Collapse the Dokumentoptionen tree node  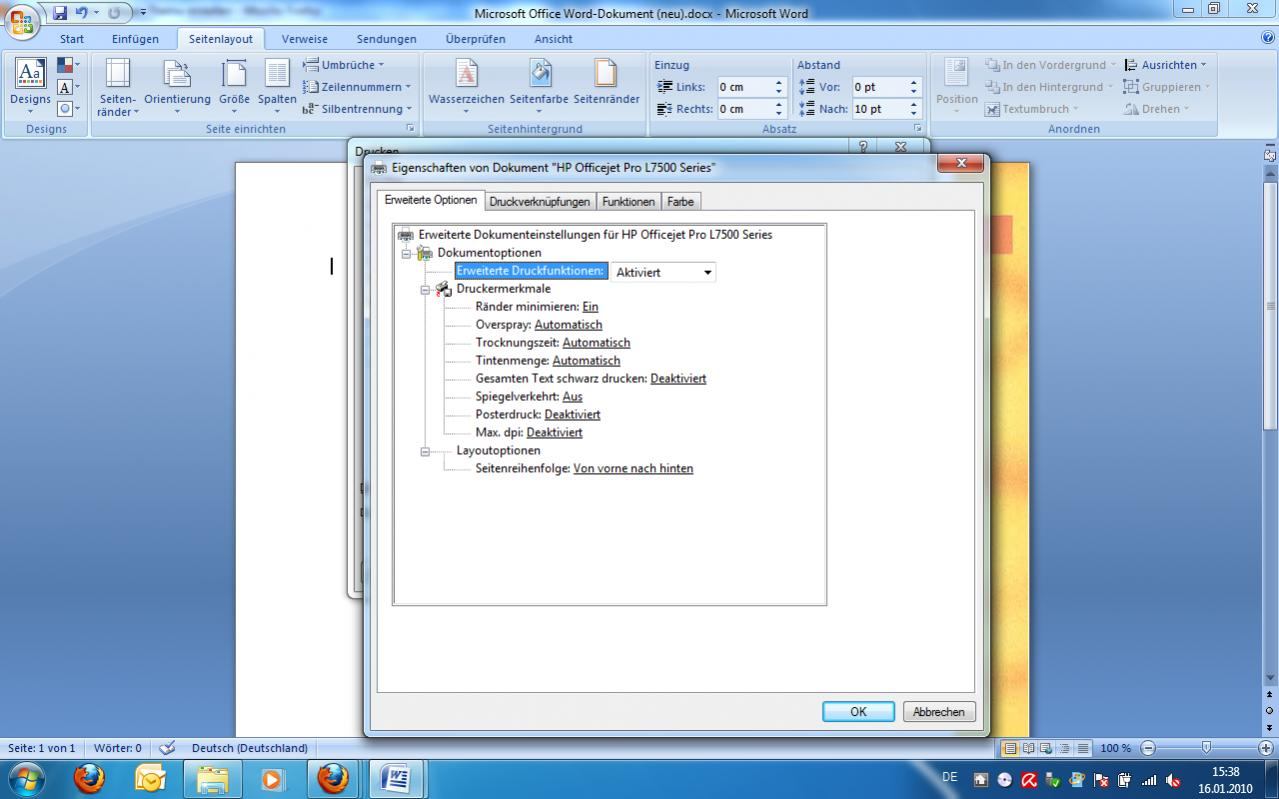pyautogui.click(x=406, y=253)
